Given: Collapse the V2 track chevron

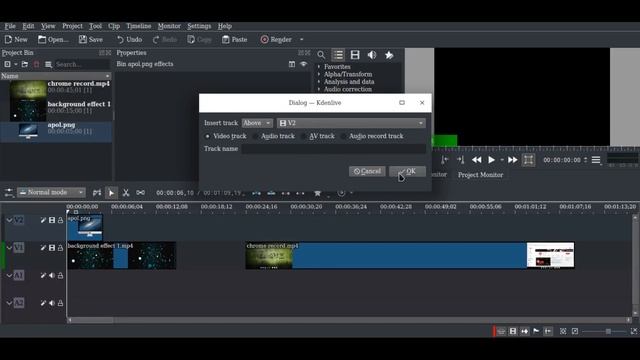Looking at the screenshot, I should 9,220.
